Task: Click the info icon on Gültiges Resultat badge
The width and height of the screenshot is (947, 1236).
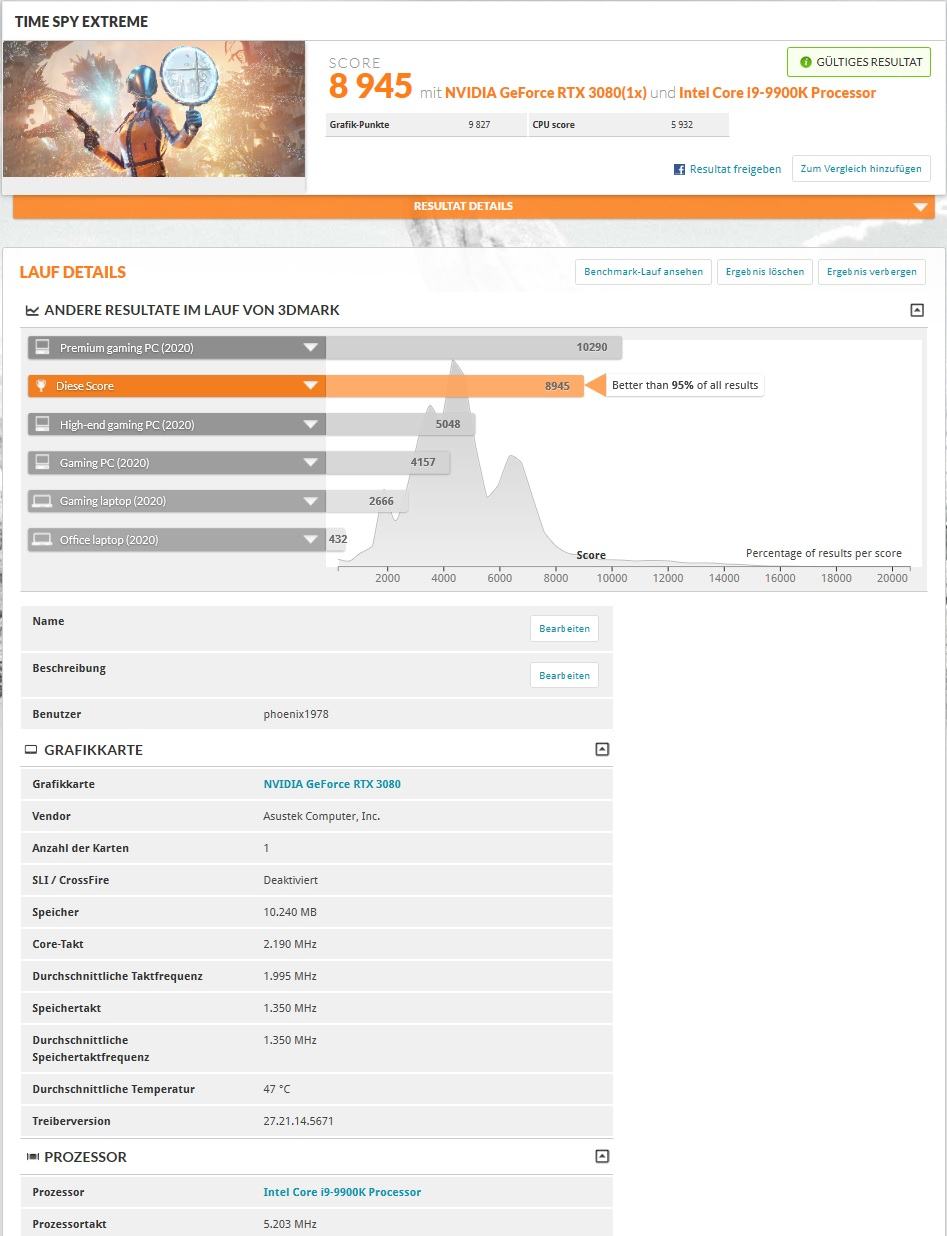Action: tap(805, 62)
